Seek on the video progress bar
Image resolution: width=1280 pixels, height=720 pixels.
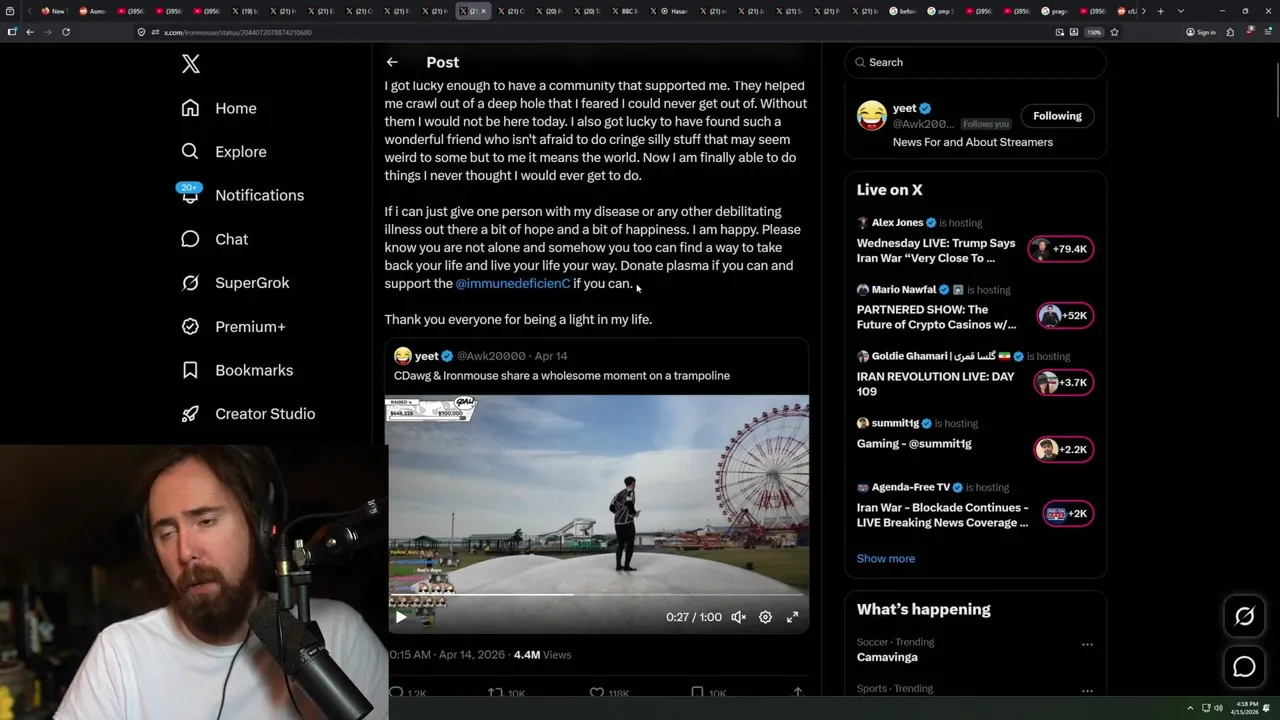click(x=598, y=595)
